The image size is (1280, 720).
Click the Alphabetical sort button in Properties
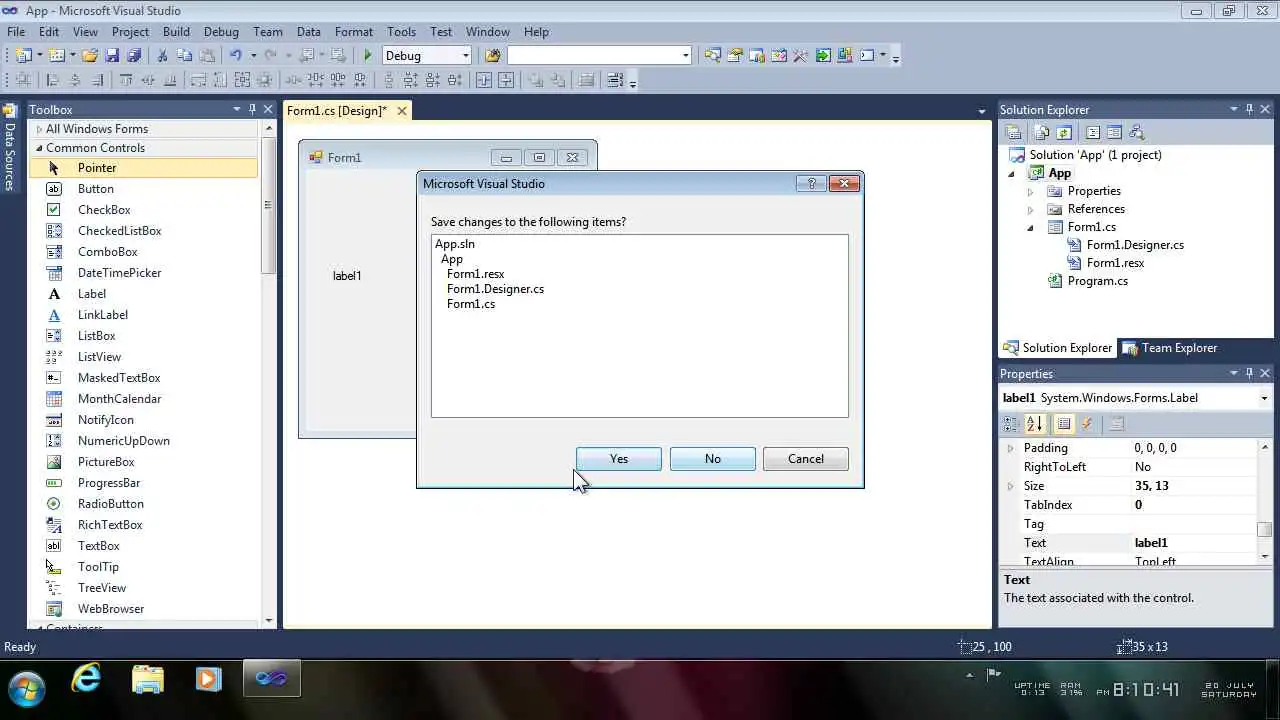pyautogui.click(x=1034, y=424)
